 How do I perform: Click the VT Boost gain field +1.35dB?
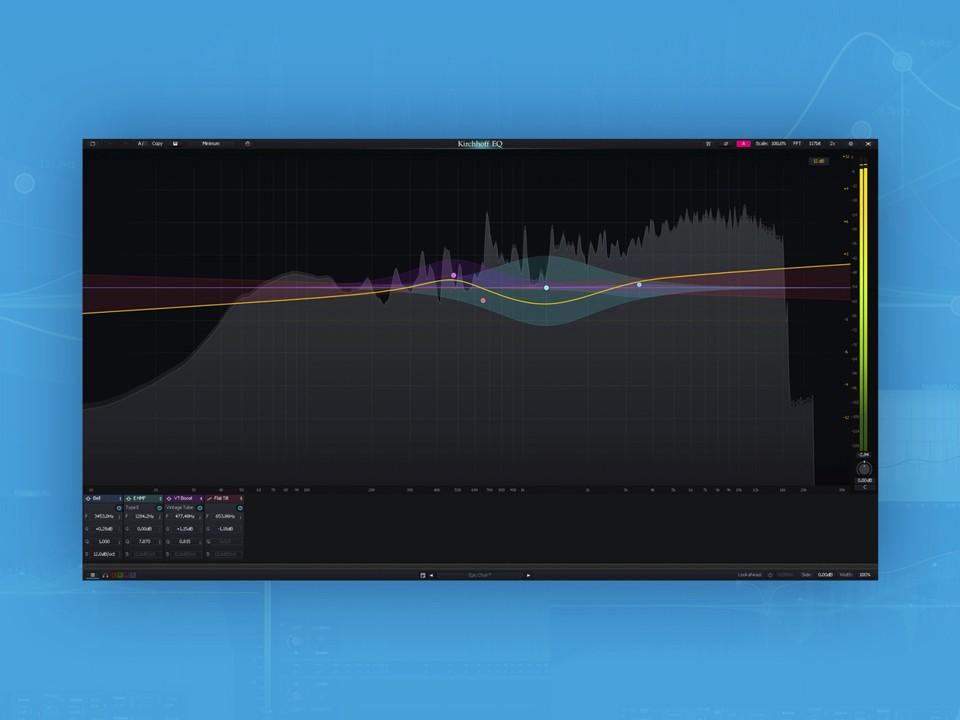185,529
